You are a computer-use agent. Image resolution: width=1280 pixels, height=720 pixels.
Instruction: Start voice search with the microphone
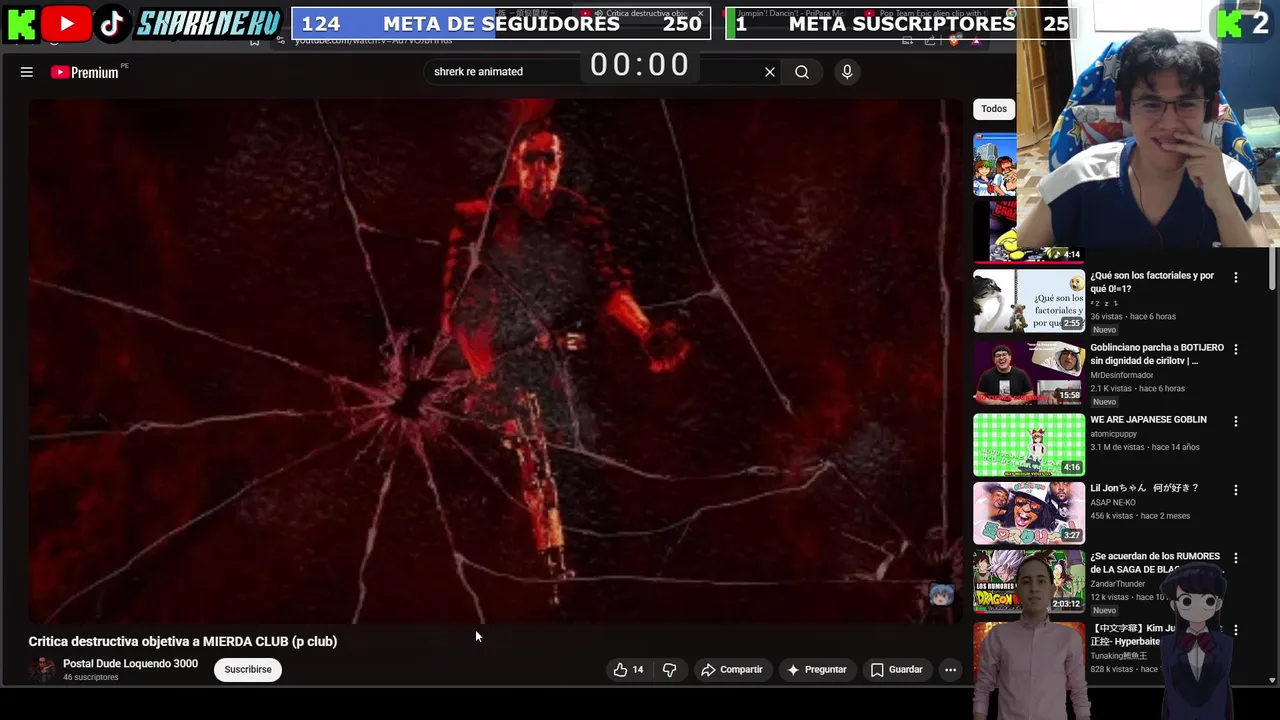pos(847,72)
